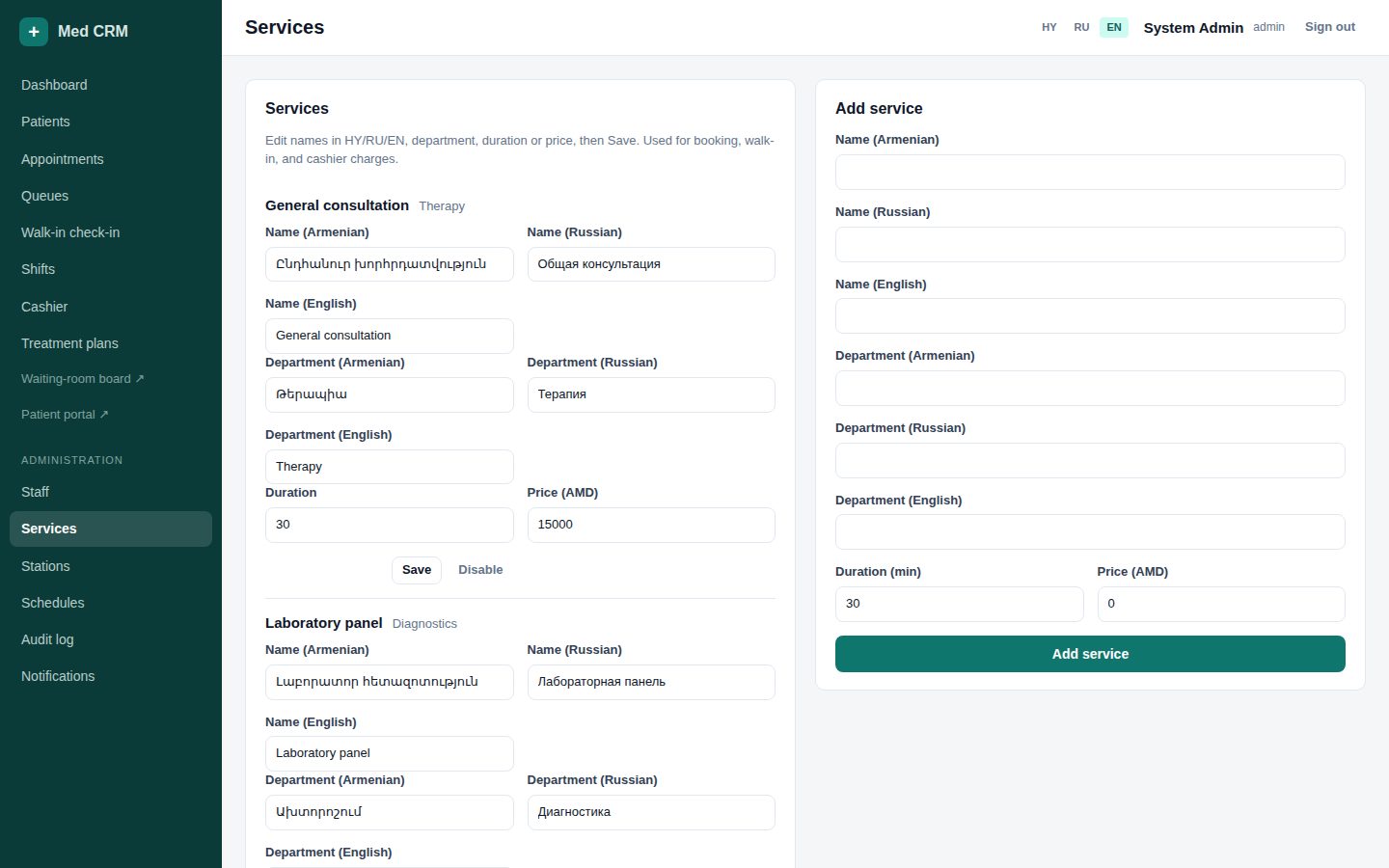Edit English name field 'General consultation'
Viewport: 1389px width, 868px height.
click(x=390, y=336)
